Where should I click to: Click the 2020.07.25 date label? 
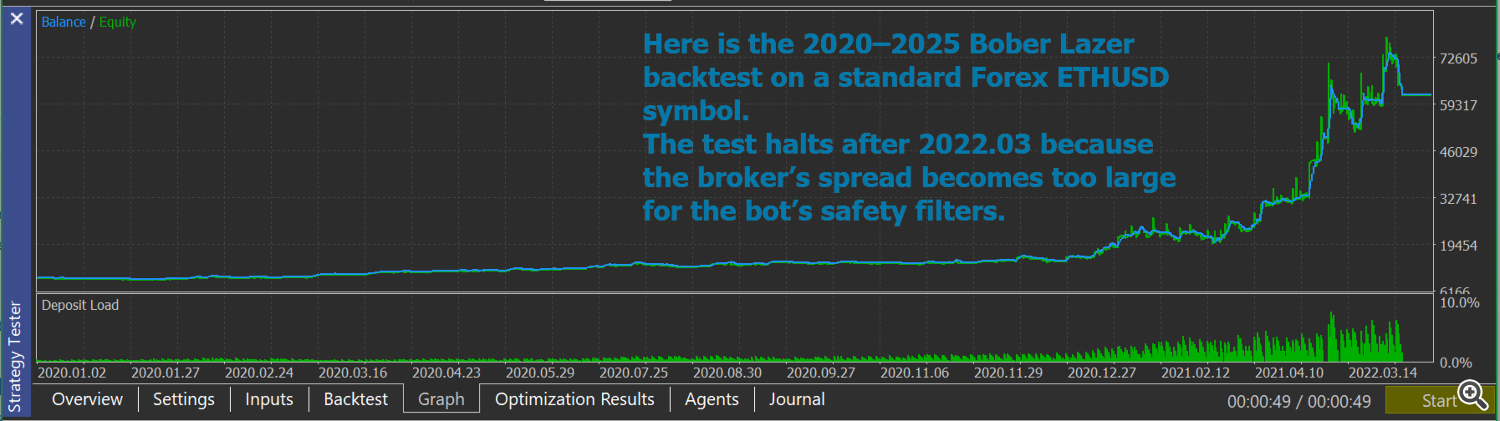tap(636, 372)
